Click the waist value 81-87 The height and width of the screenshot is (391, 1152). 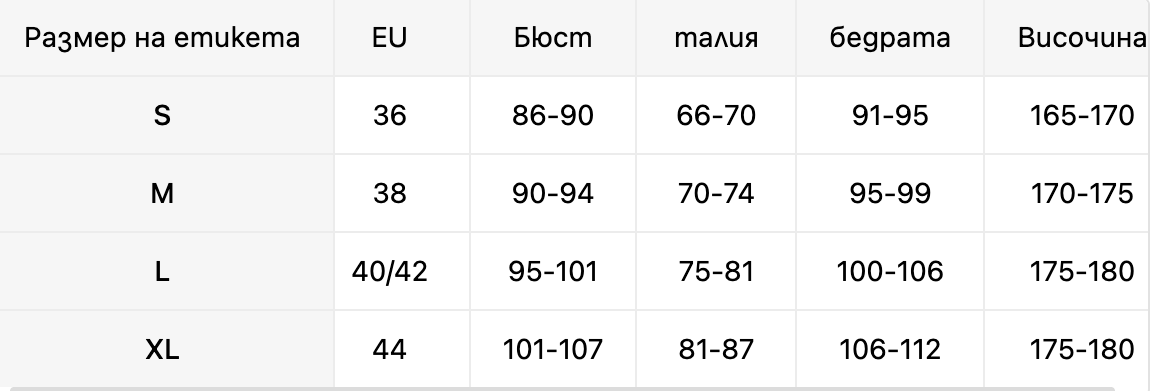[x=716, y=350]
